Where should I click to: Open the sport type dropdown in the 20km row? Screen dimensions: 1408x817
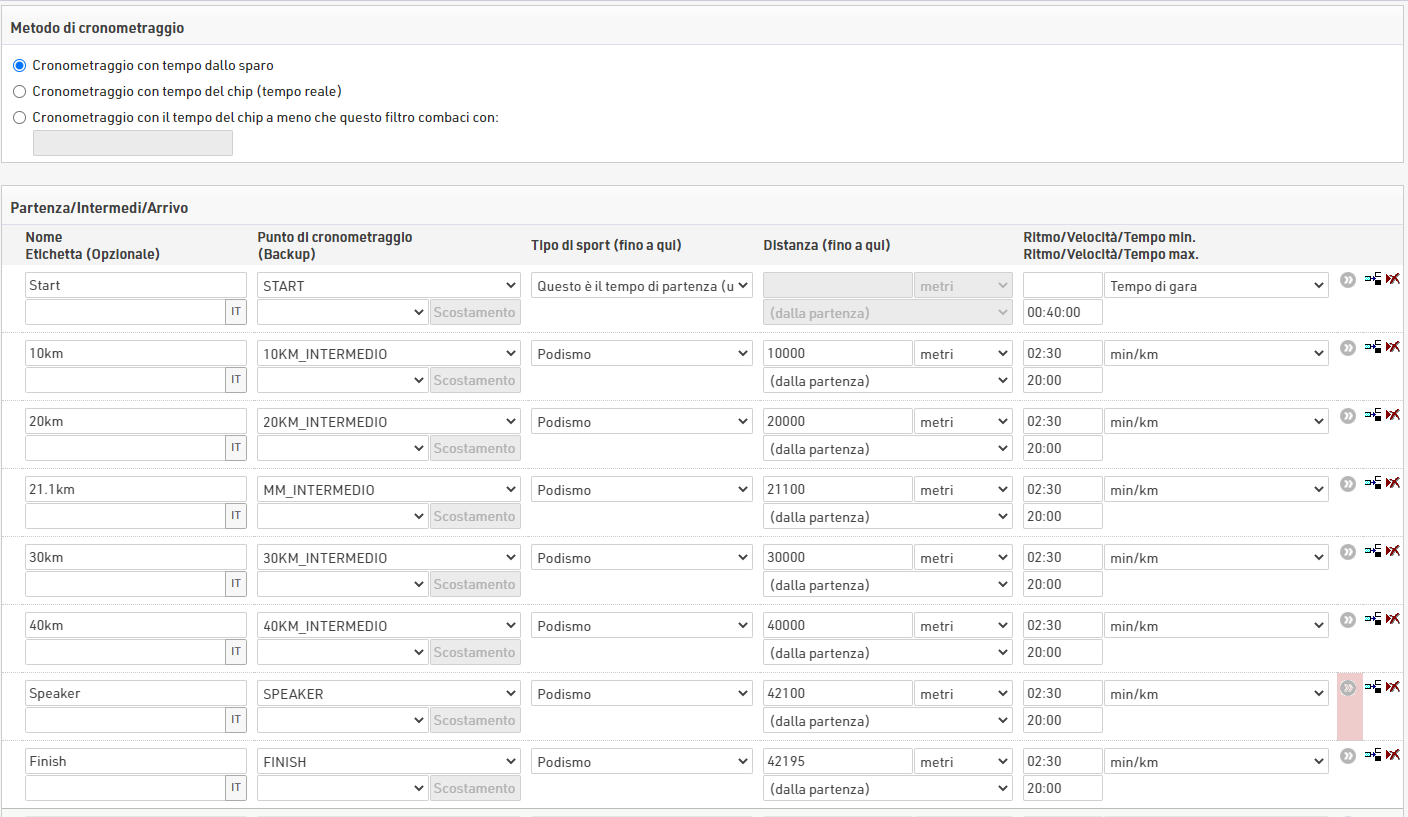point(642,421)
